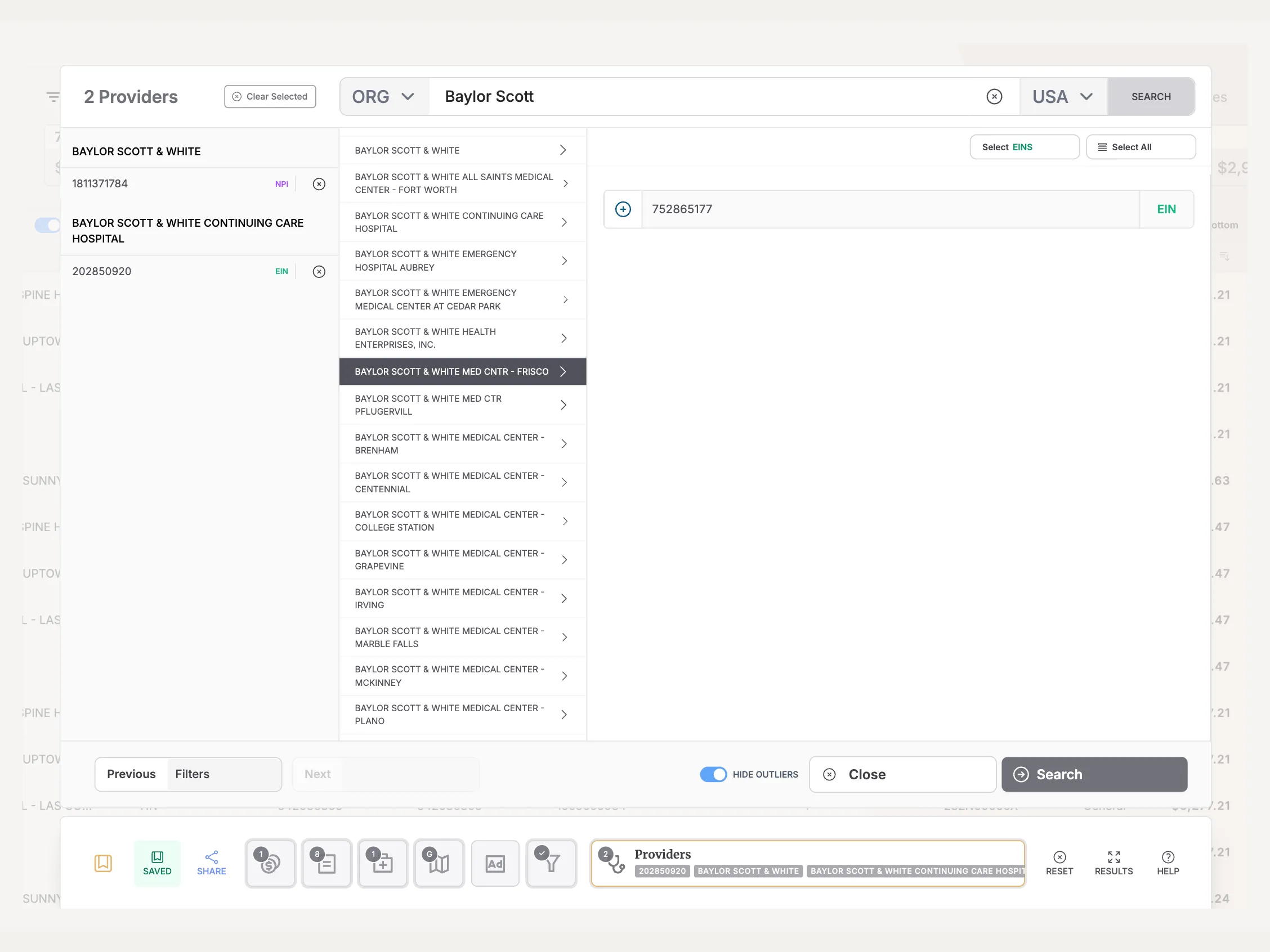The height and width of the screenshot is (952, 1270).
Task: Click the HELP tab in bottom toolbar
Action: (1167, 862)
